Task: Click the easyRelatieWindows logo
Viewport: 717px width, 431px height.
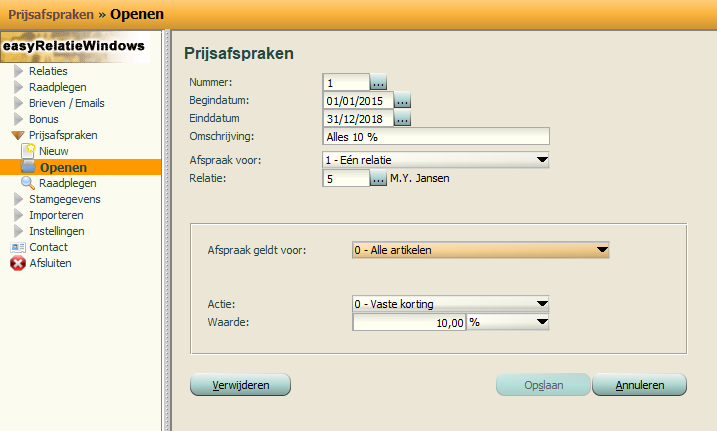Action: (x=75, y=47)
